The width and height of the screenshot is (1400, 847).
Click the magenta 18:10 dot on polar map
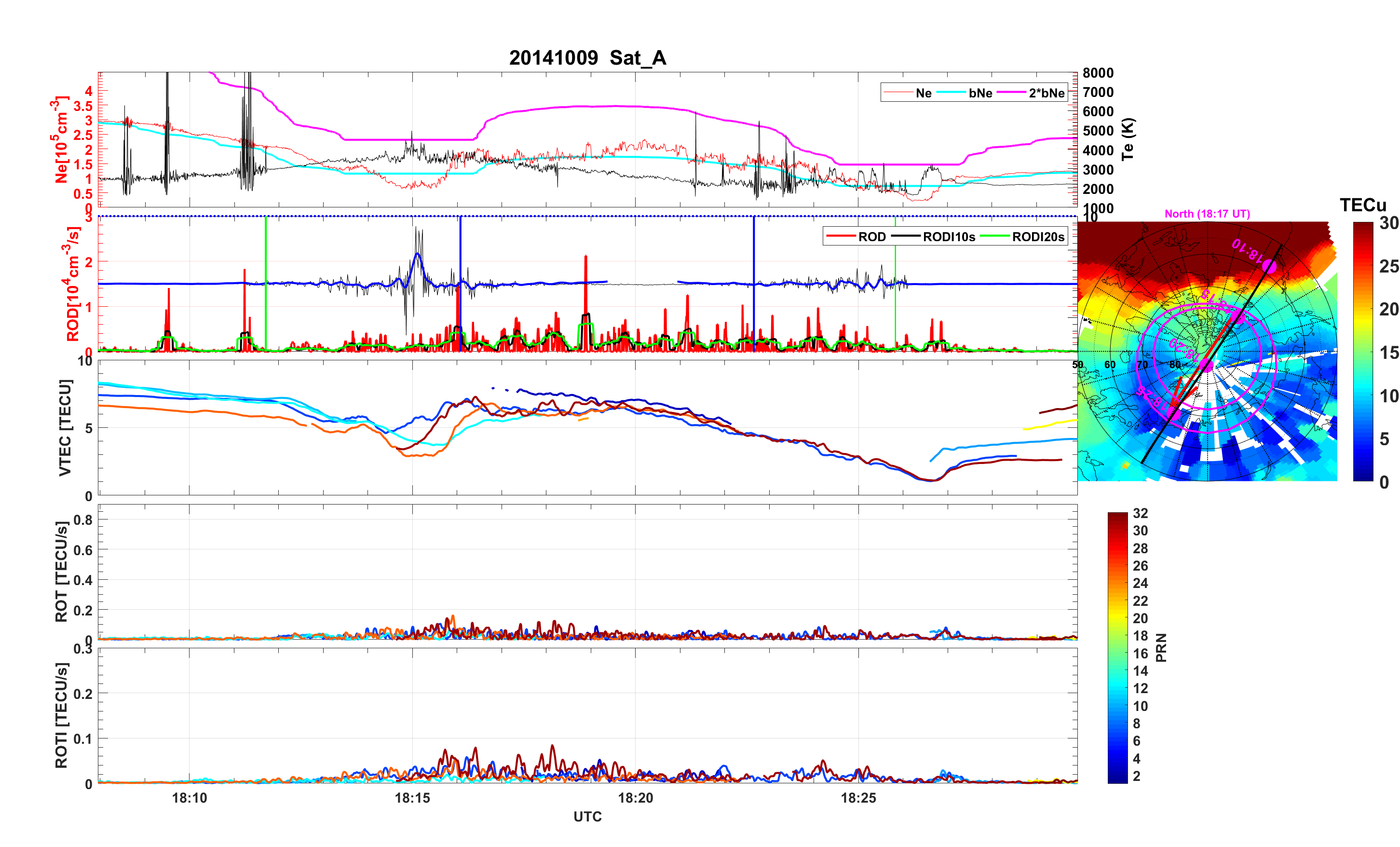(x=1269, y=267)
